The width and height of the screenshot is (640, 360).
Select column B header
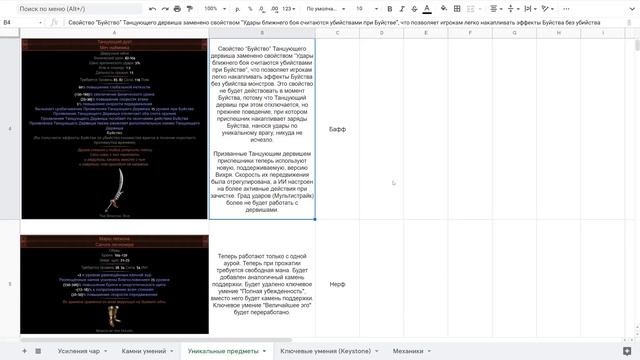(x=262, y=33)
